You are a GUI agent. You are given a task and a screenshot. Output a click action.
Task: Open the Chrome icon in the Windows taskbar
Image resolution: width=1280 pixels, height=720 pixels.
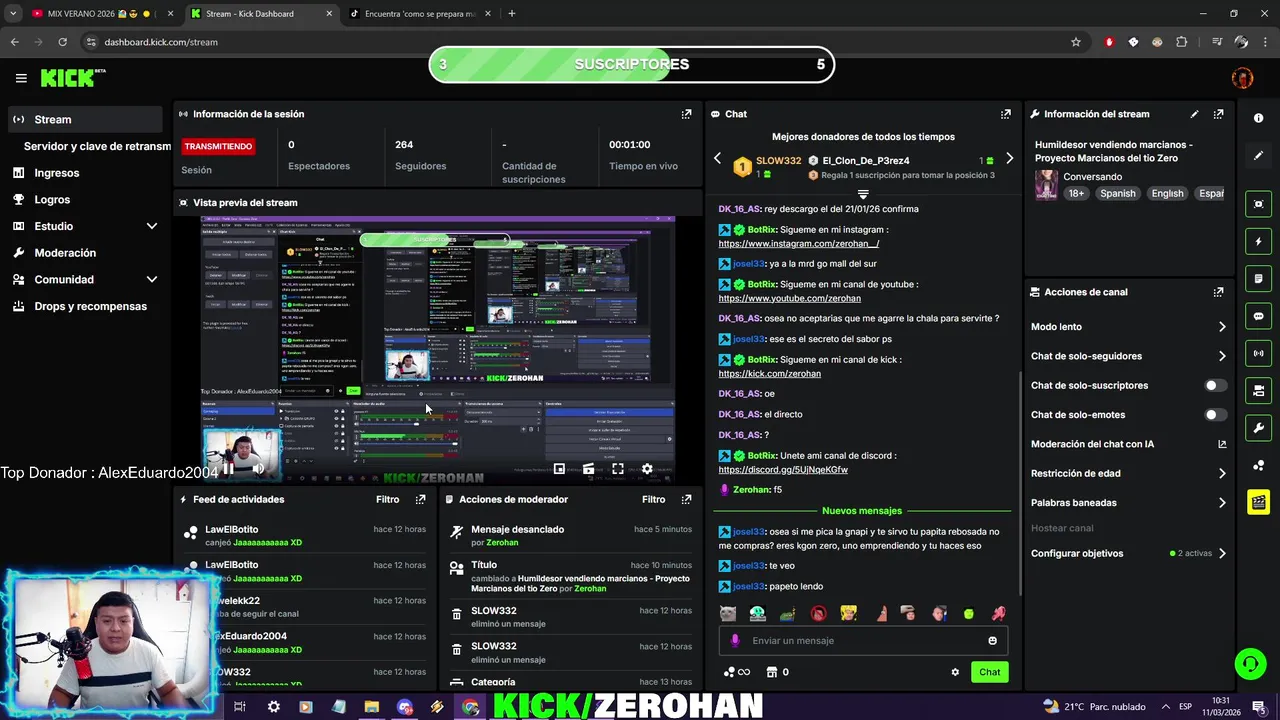click(470, 707)
